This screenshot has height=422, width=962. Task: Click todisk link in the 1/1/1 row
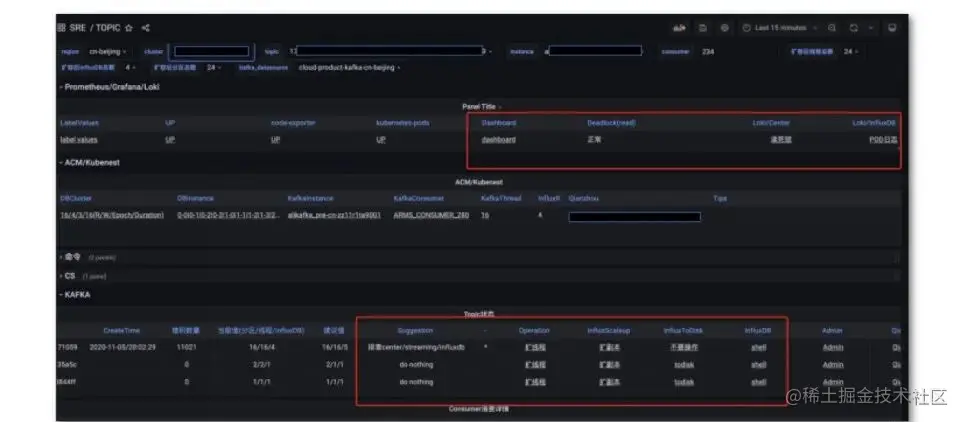[x=684, y=382]
